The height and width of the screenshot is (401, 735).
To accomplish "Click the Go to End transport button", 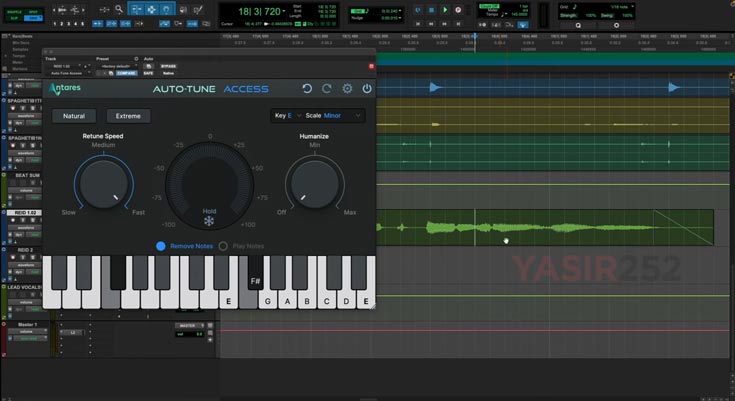I will 458,23.
